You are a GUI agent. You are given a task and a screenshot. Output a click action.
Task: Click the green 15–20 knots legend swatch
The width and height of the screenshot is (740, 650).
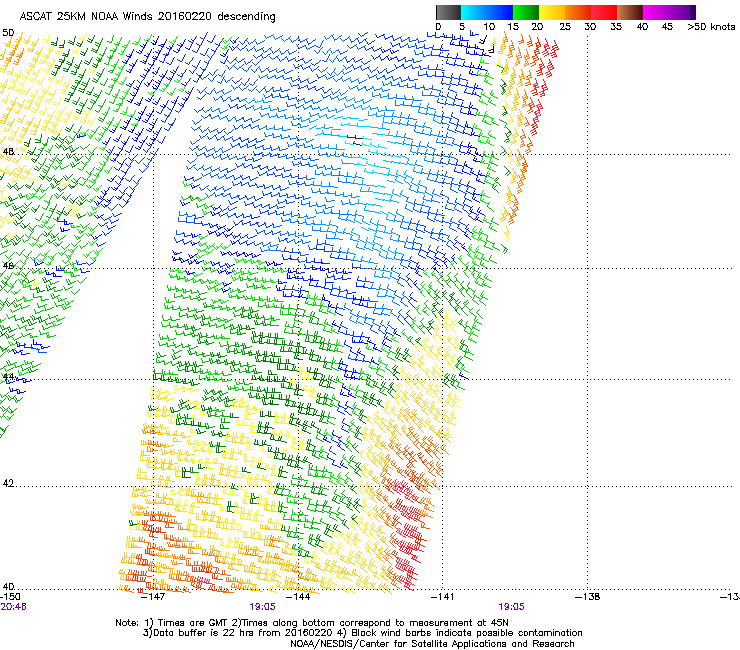[x=526, y=12]
